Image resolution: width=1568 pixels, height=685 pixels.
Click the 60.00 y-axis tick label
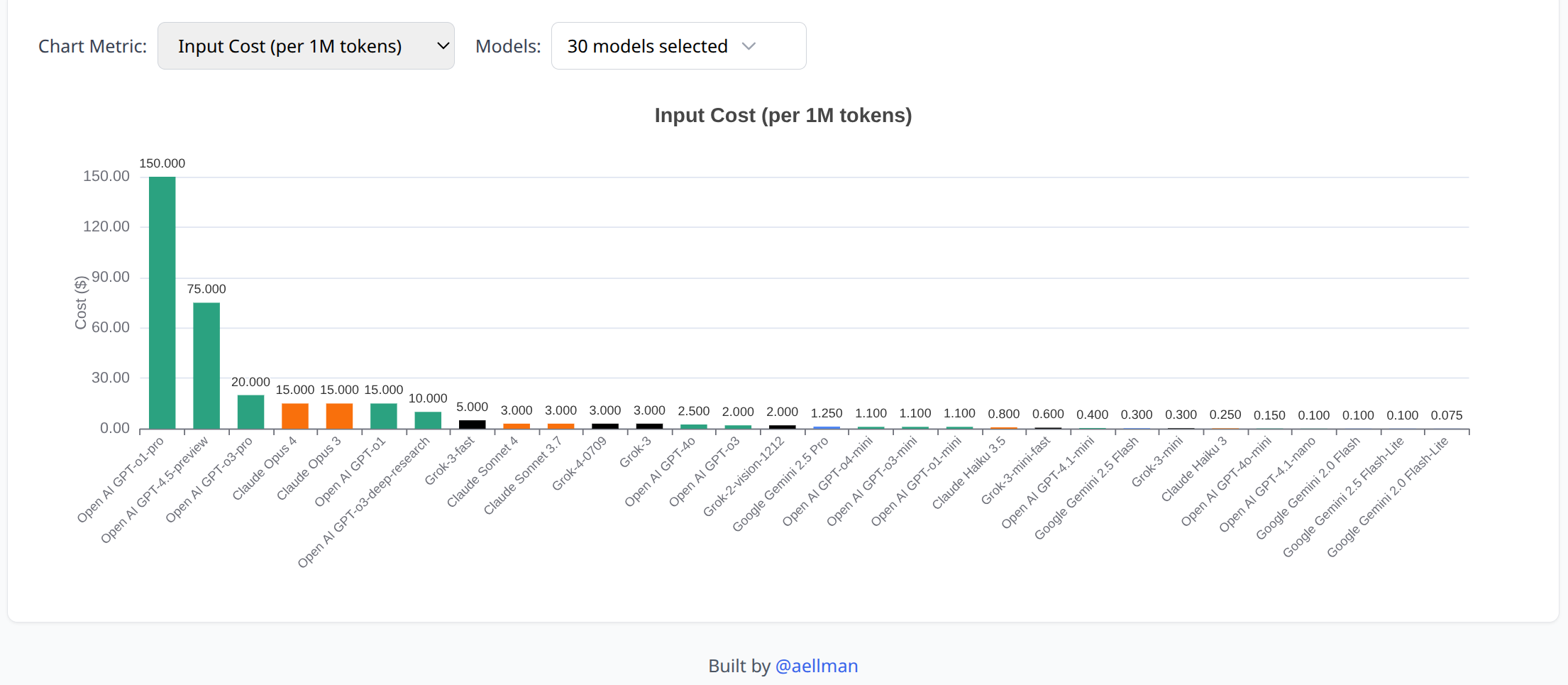111,327
